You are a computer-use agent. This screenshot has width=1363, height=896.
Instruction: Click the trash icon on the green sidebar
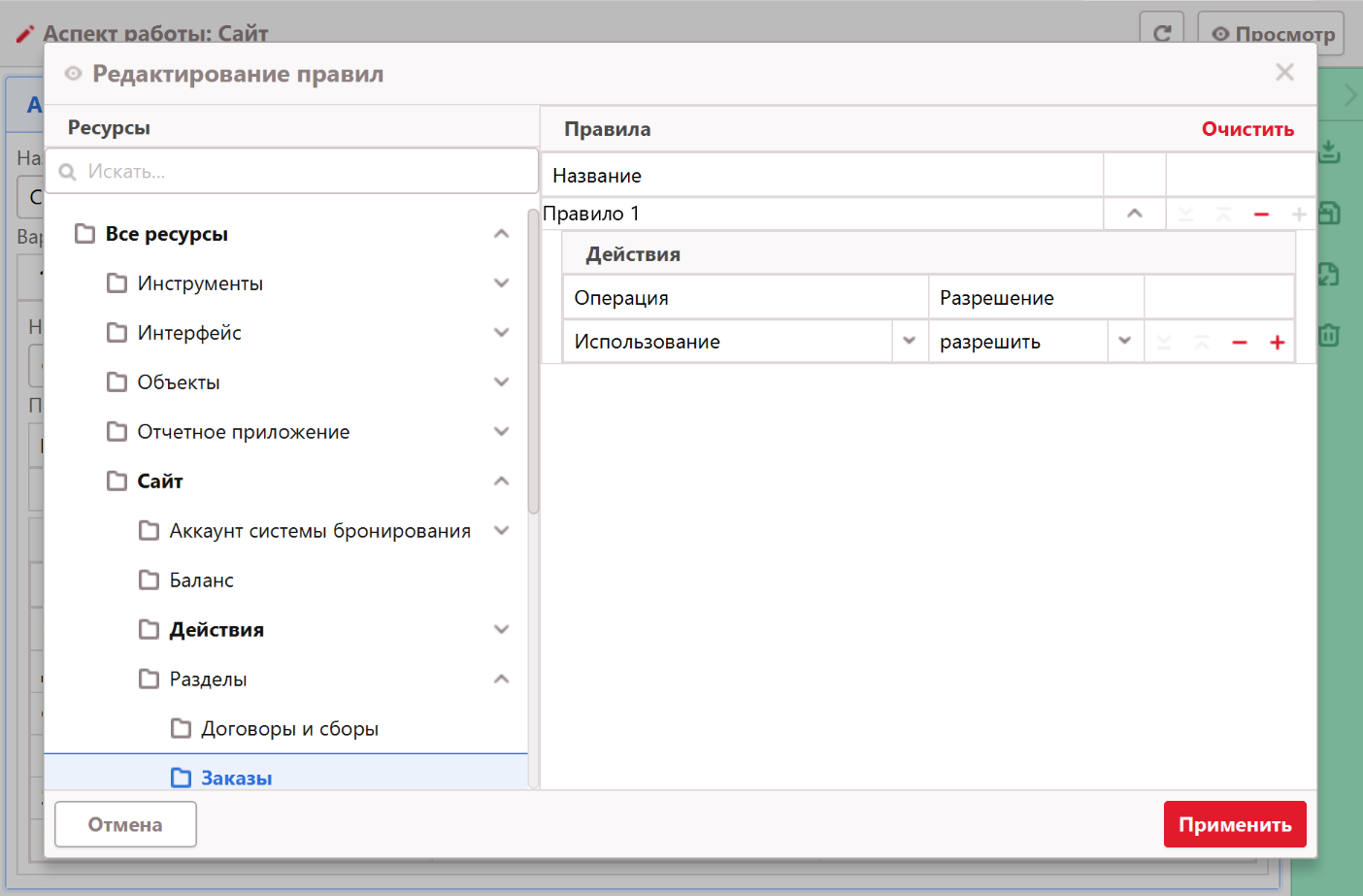tap(1329, 336)
